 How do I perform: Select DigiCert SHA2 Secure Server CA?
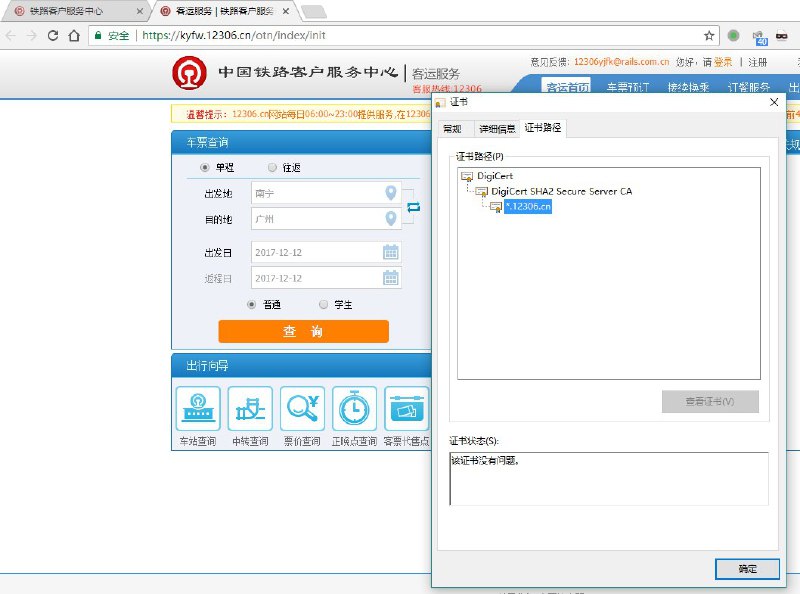click(x=561, y=191)
